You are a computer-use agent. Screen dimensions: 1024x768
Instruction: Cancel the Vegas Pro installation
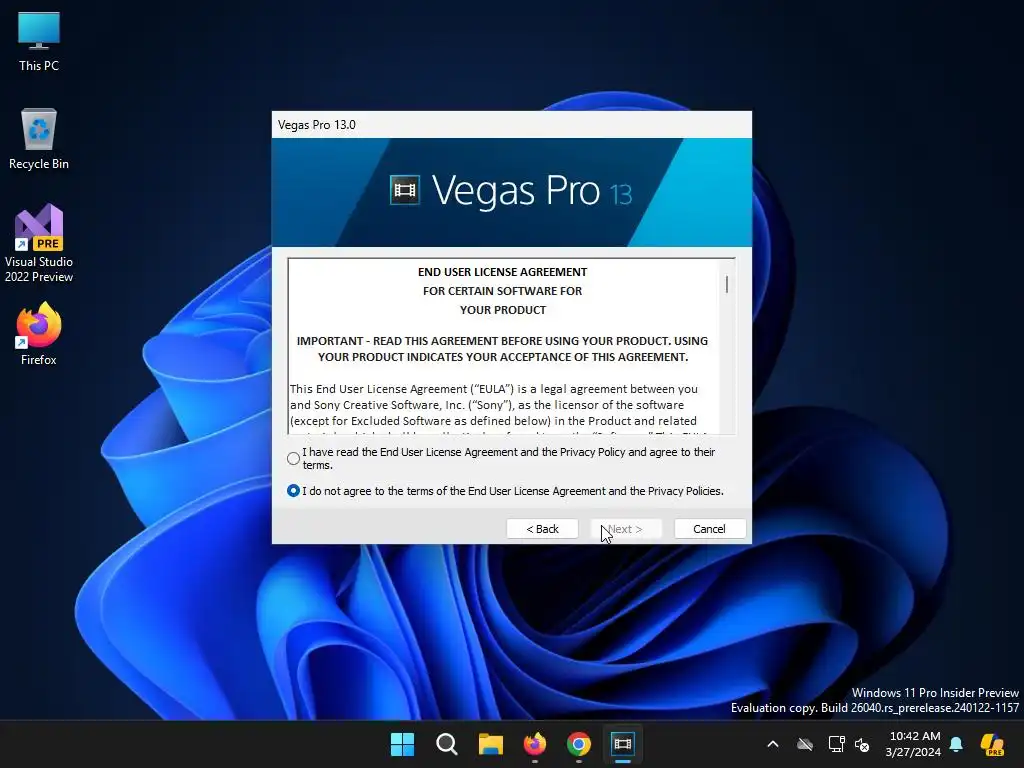click(x=710, y=529)
